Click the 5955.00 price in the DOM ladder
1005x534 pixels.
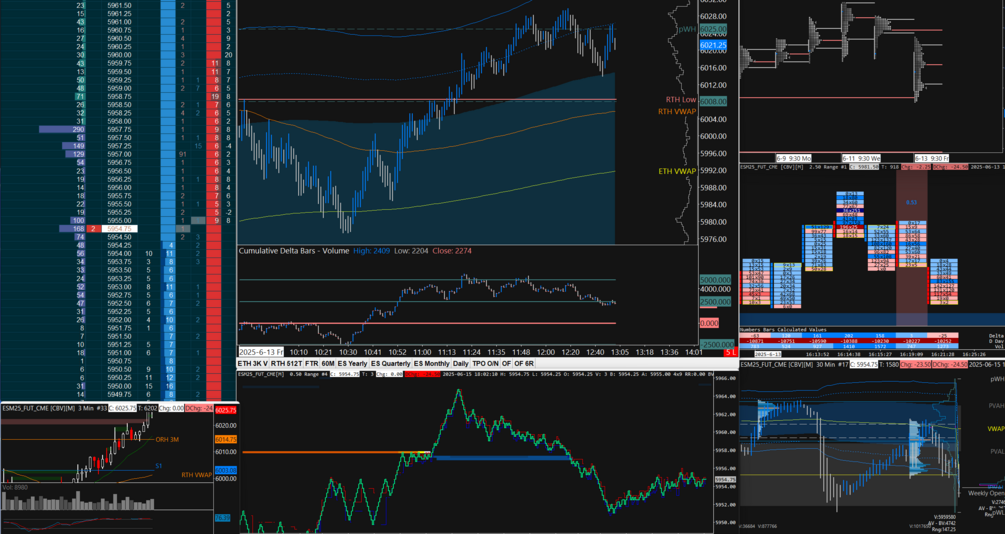click(120, 220)
